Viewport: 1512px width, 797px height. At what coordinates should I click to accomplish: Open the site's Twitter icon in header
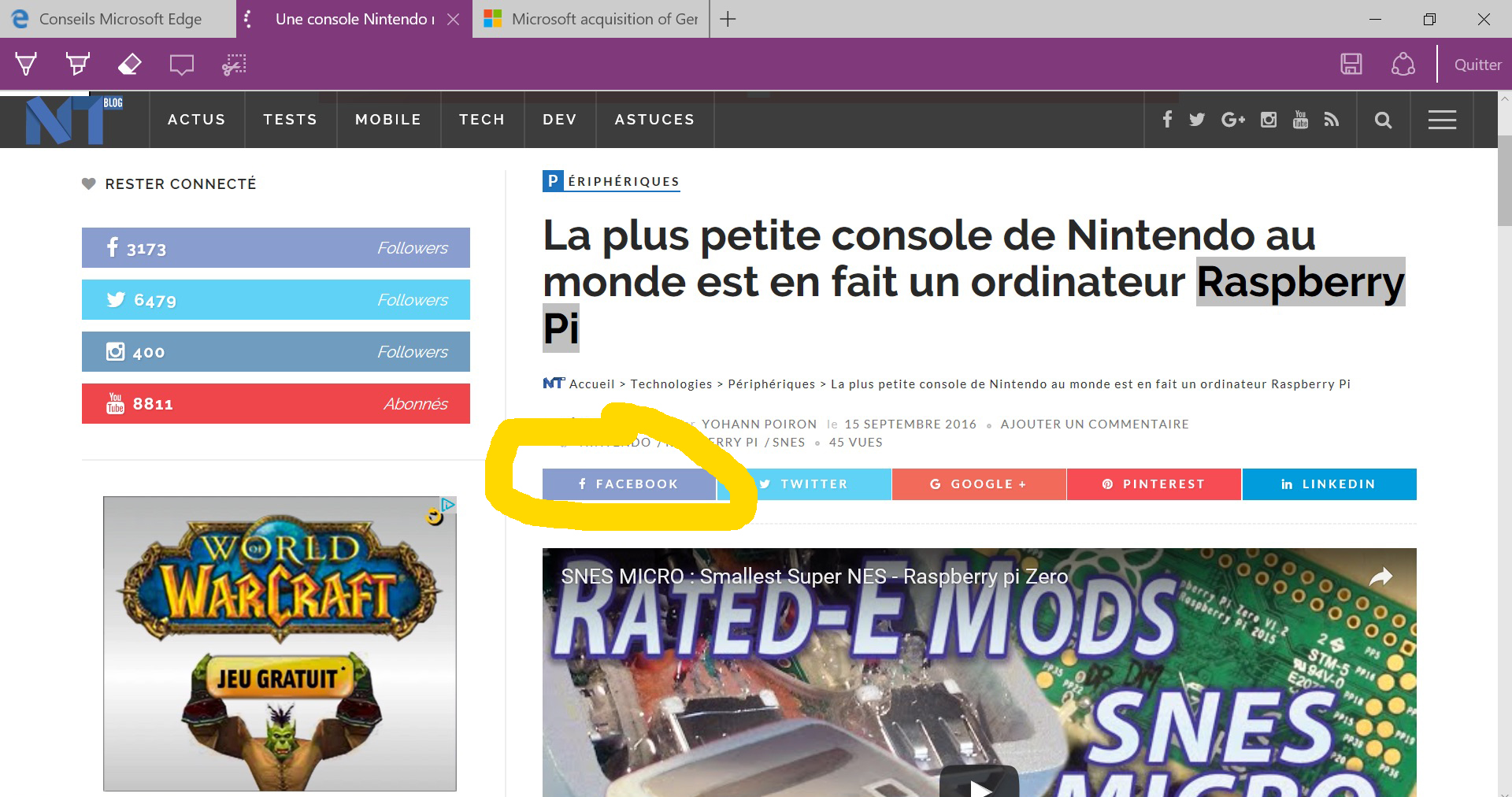[x=1197, y=120]
